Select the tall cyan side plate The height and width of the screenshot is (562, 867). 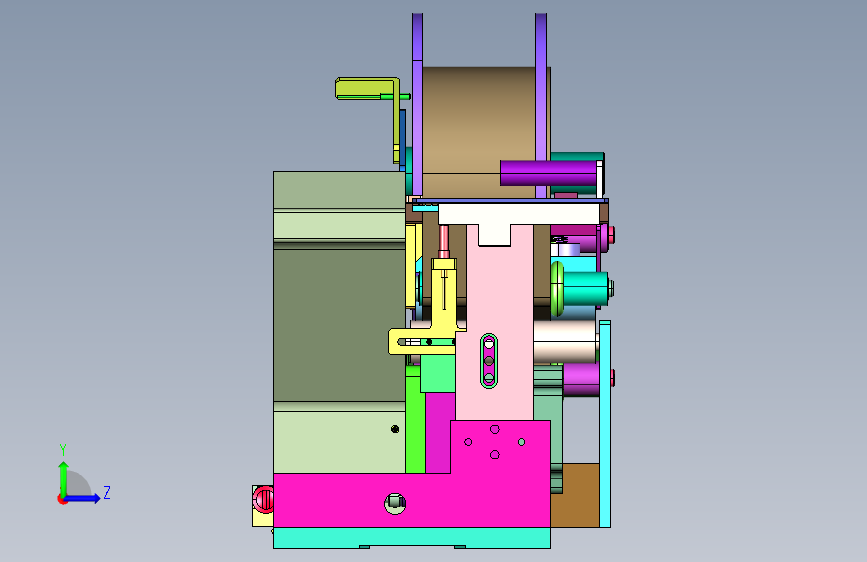coord(605,424)
